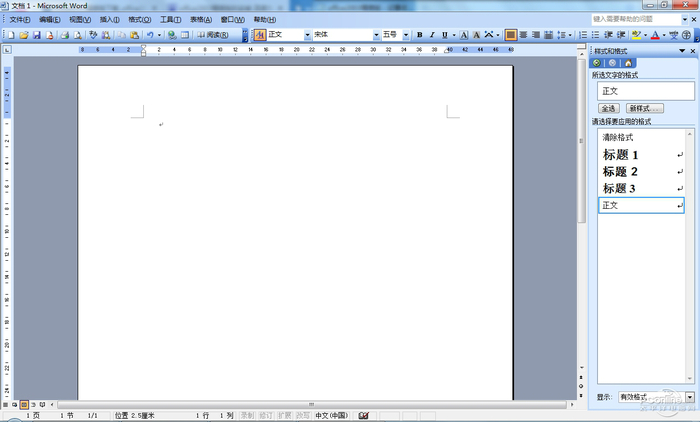Viewport: 700px width, 422px height.
Task: Undo the last action
Action: point(150,35)
